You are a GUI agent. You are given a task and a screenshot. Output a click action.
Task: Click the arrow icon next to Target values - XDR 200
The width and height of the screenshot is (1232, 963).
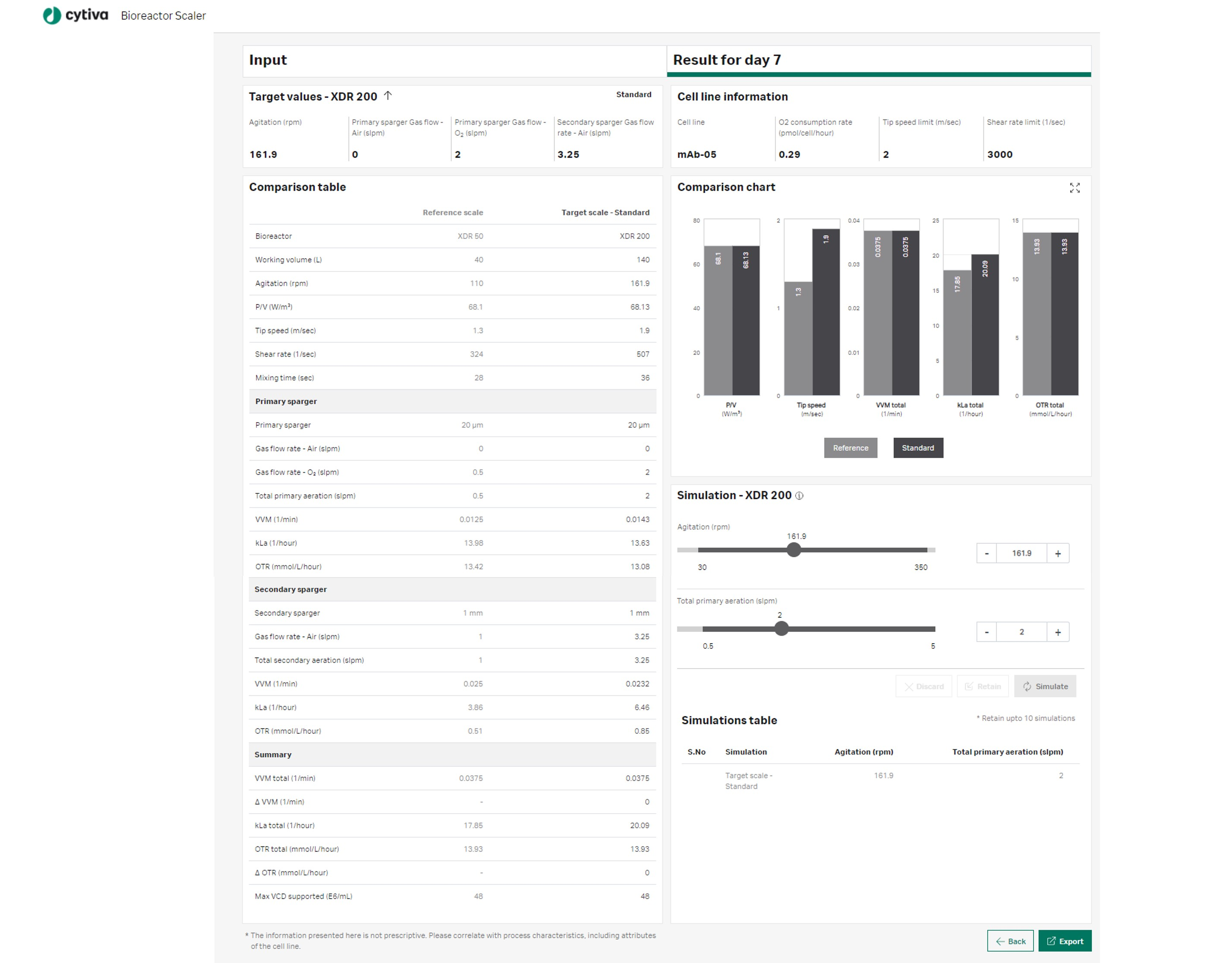point(388,96)
